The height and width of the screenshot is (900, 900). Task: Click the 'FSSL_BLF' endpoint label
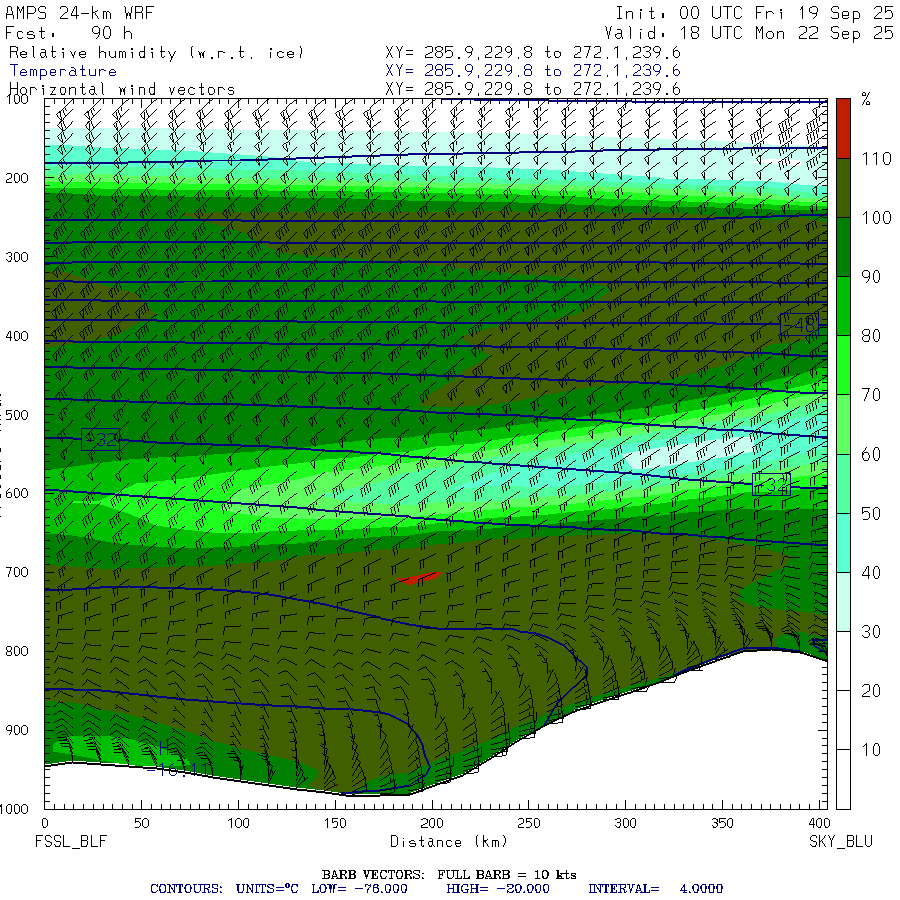71,841
